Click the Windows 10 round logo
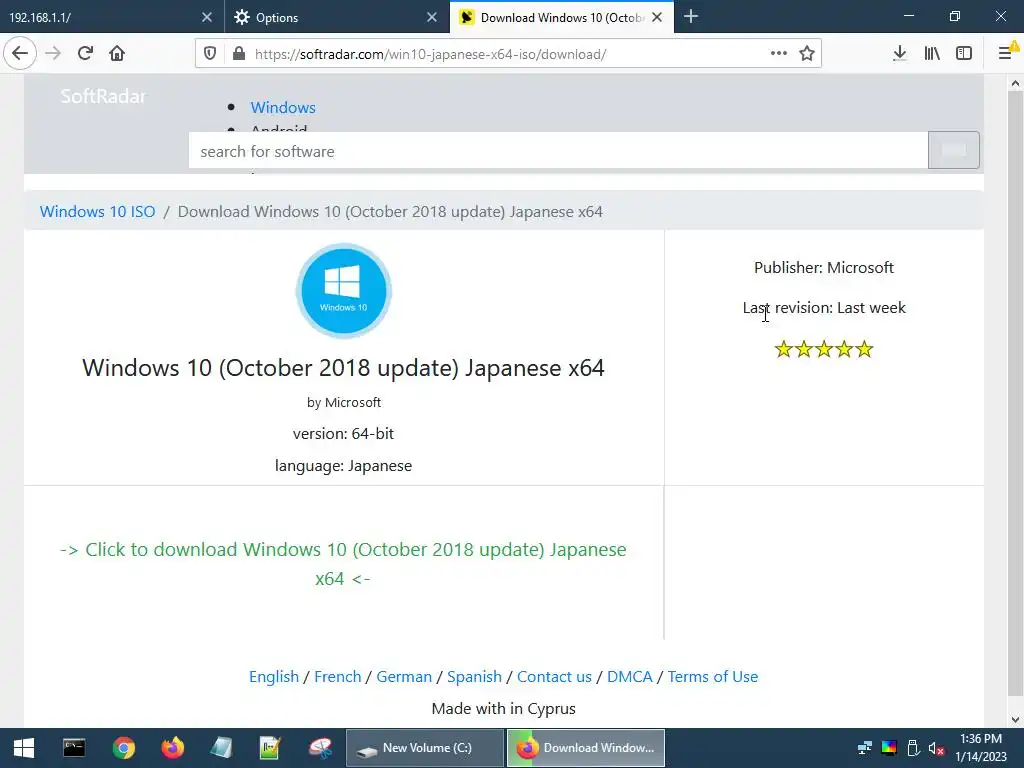 click(344, 291)
